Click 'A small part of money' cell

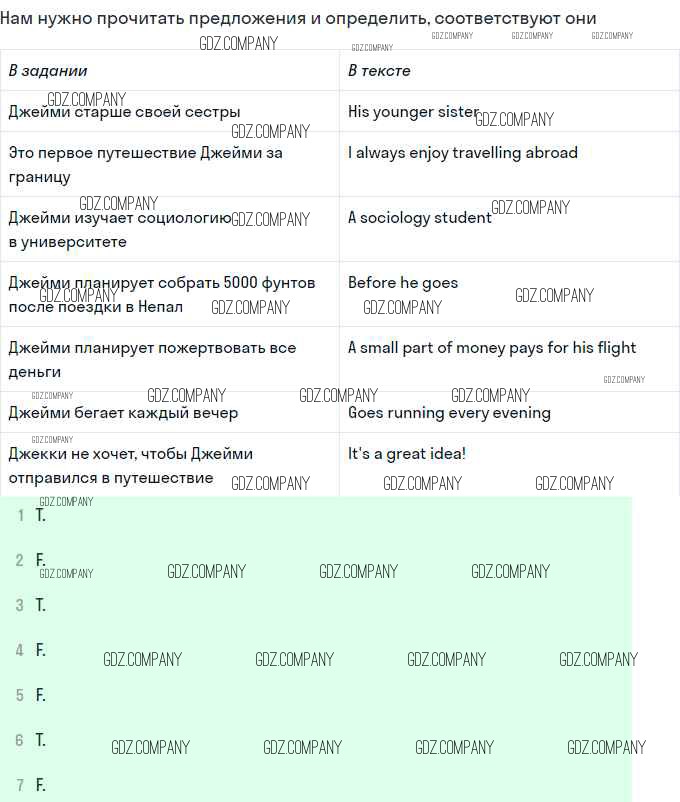[491, 348]
